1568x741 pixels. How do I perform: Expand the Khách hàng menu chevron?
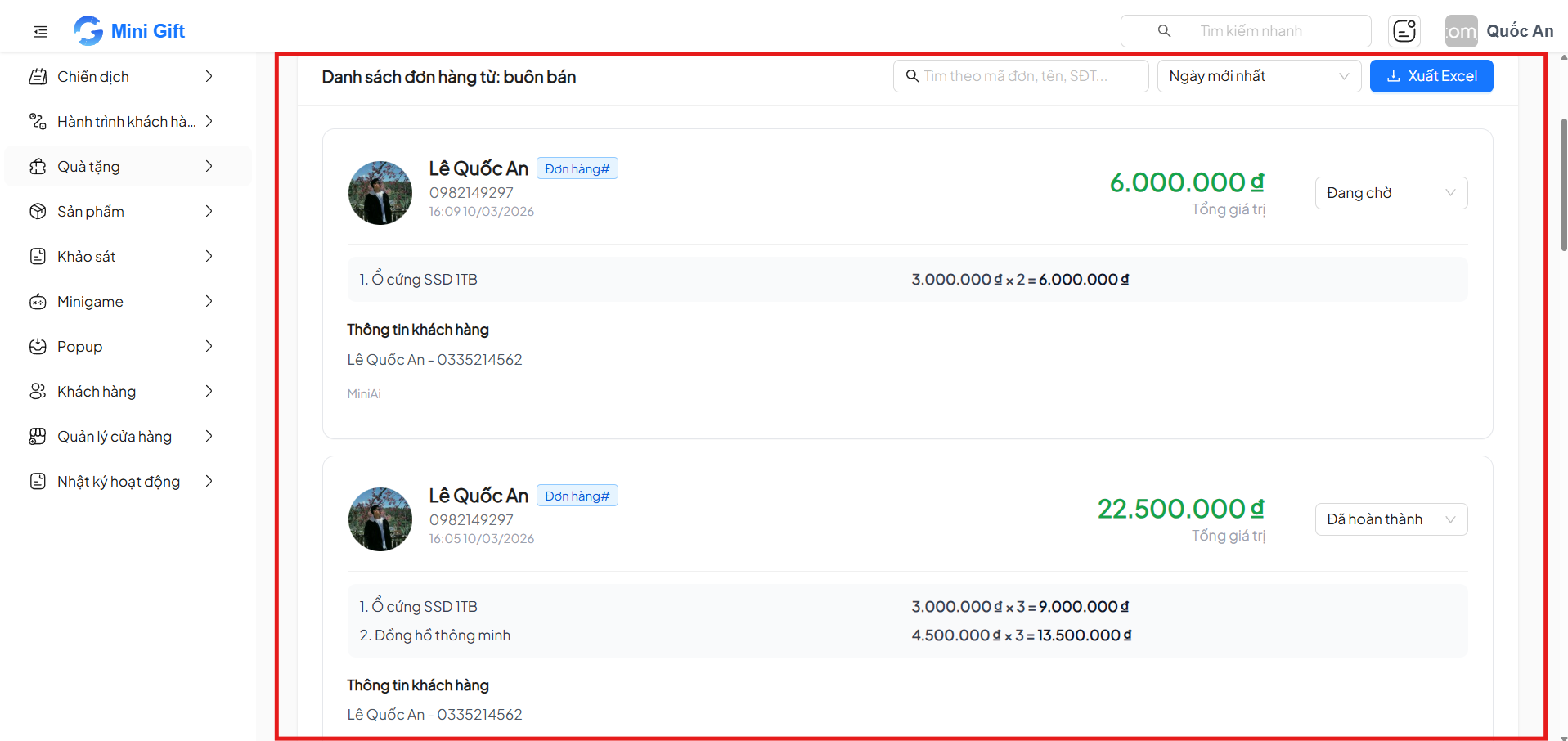click(x=209, y=391)
